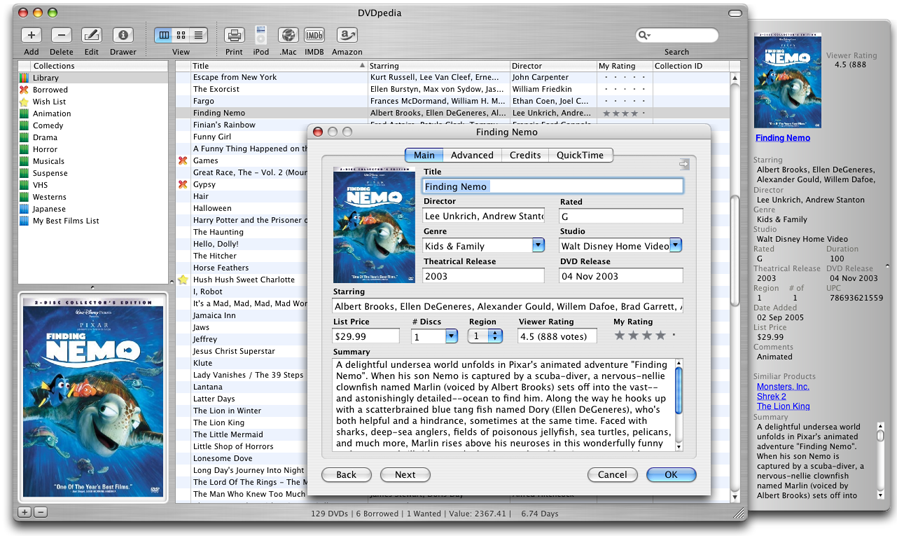Switch to column view mode
Image resolution: width=897 pixels, height=536 pixels.
(164, 35)
